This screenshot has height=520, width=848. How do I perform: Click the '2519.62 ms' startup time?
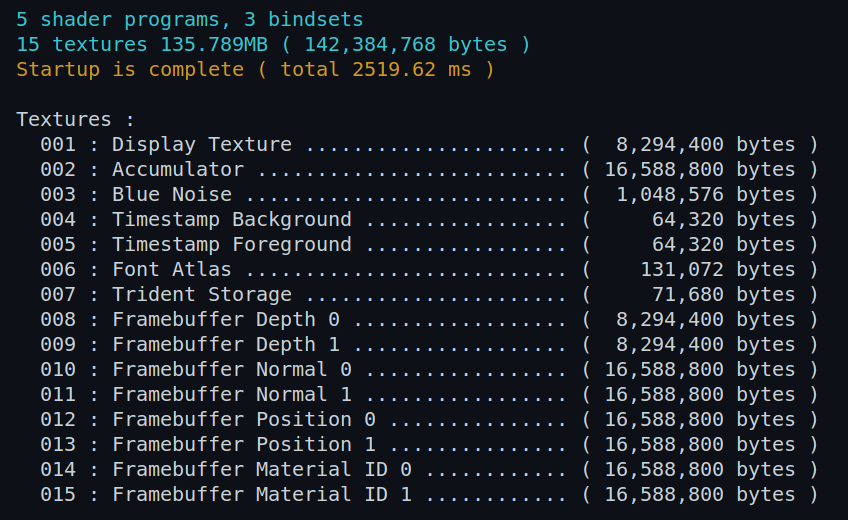412,70
